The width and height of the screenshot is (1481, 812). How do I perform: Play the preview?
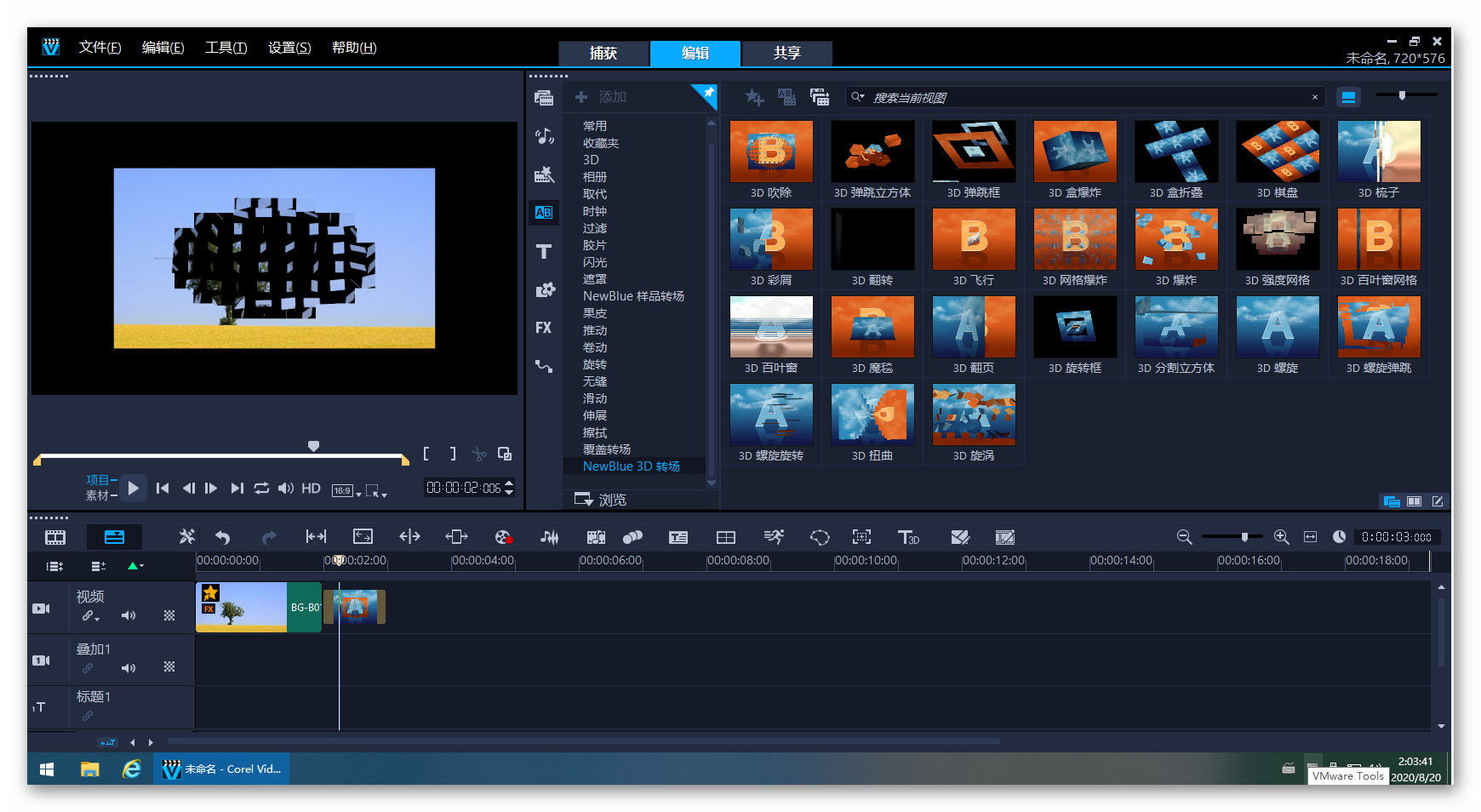pos(133,489)
